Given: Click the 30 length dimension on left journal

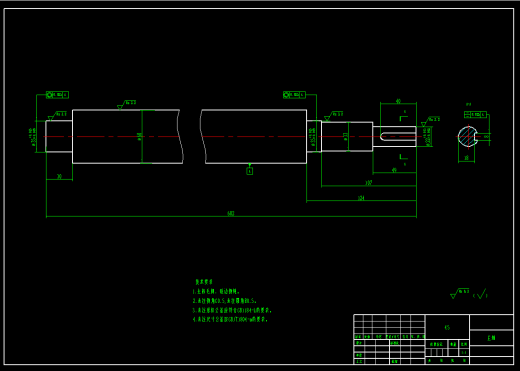Looking at the screenshot, I should (x=59, y=176).
